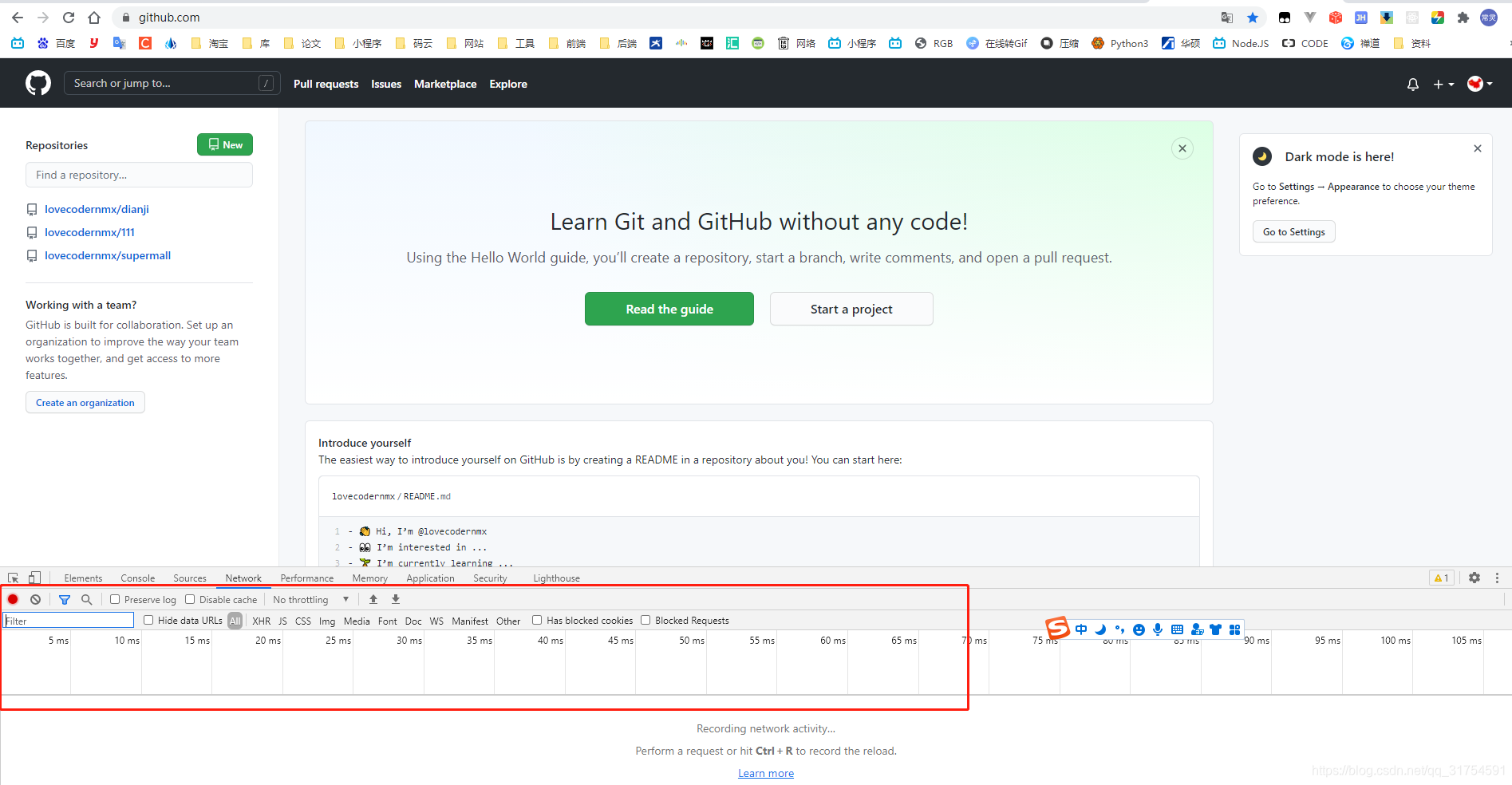
Task: Open the 前端 bookmark folder
Action: coord(567,43)
